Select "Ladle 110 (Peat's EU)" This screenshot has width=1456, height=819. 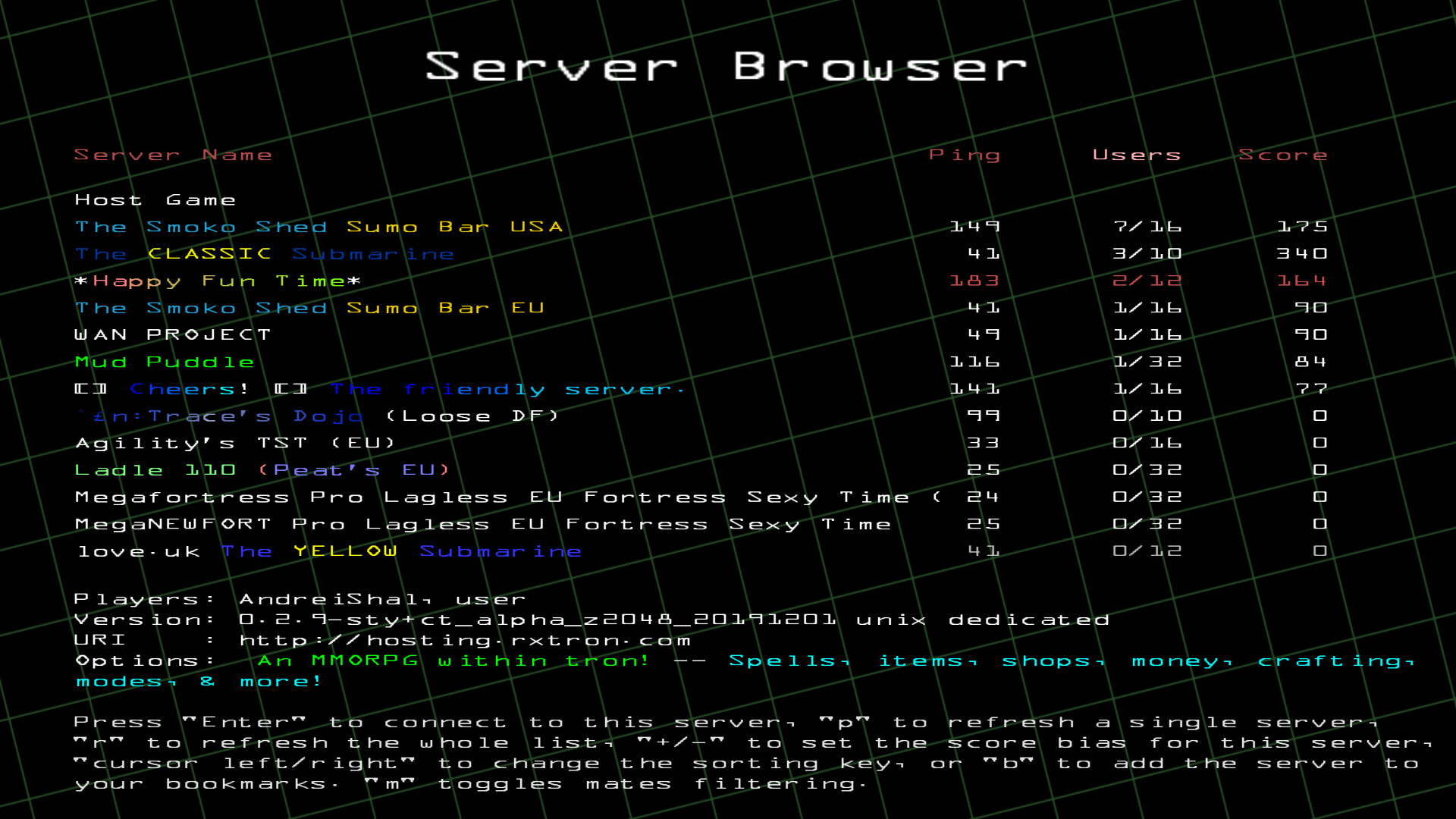tap(262, 469)
